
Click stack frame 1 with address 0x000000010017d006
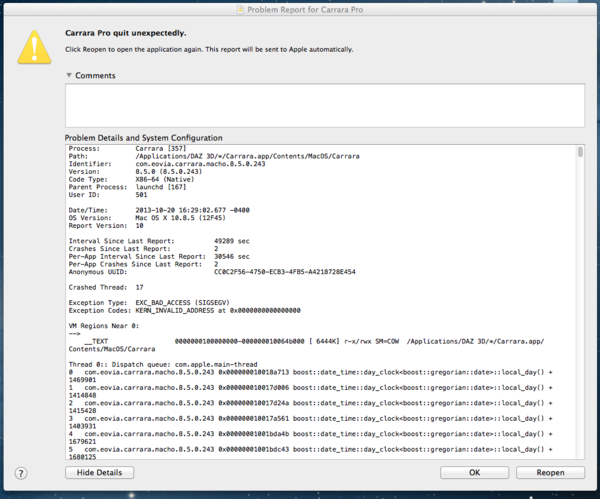(x=310, y=388)
